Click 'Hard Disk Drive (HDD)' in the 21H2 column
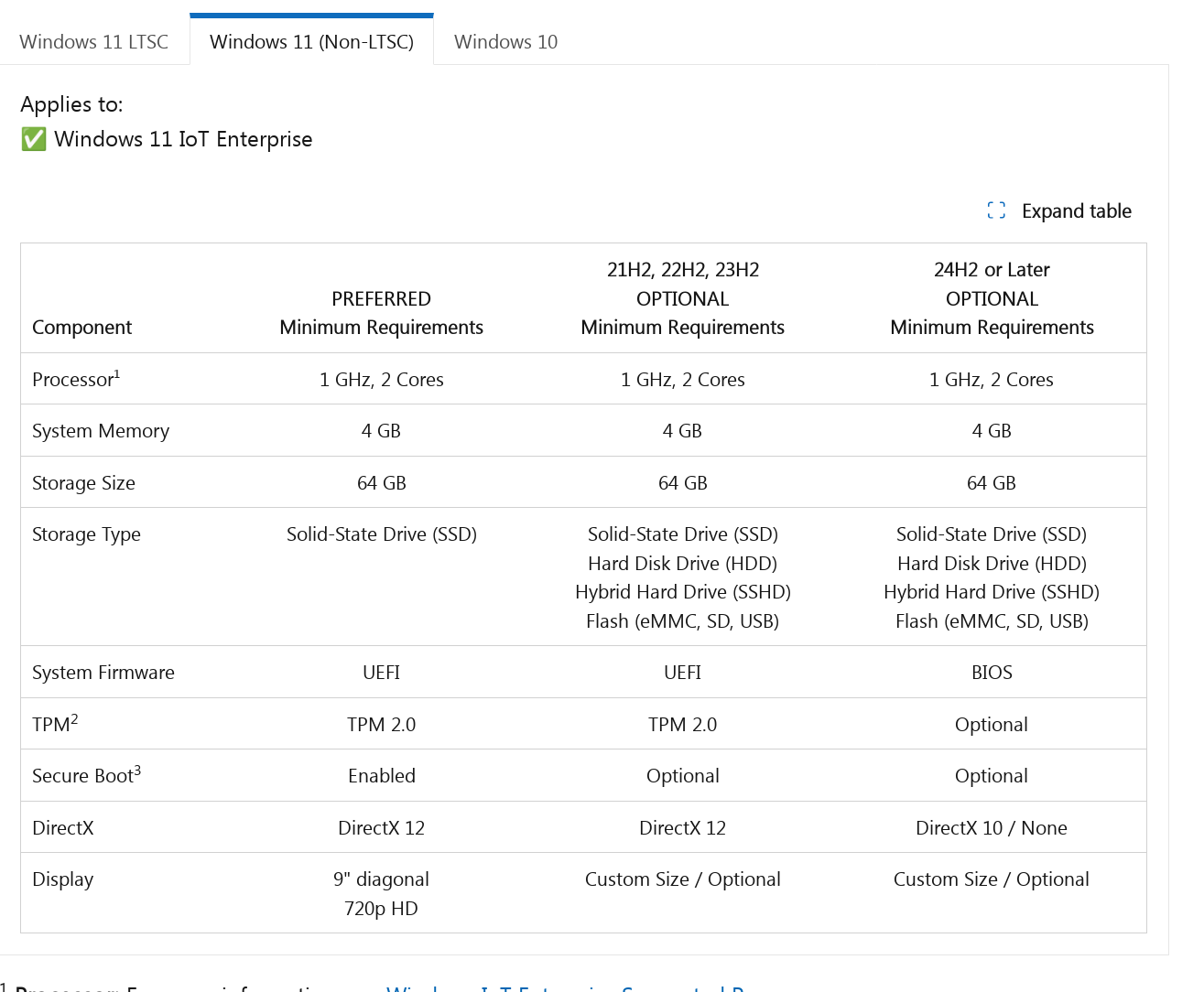Screen dimensions: 1204x992 click(683, 564)
